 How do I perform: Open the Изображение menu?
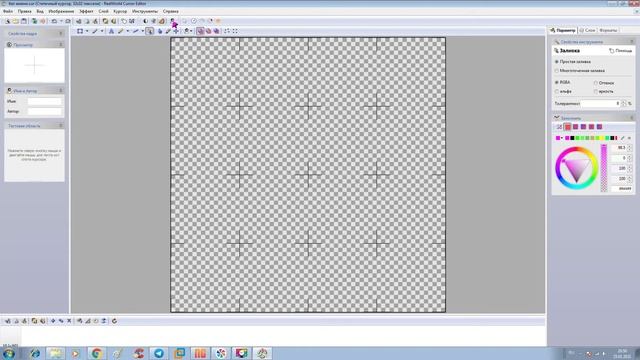61,11
